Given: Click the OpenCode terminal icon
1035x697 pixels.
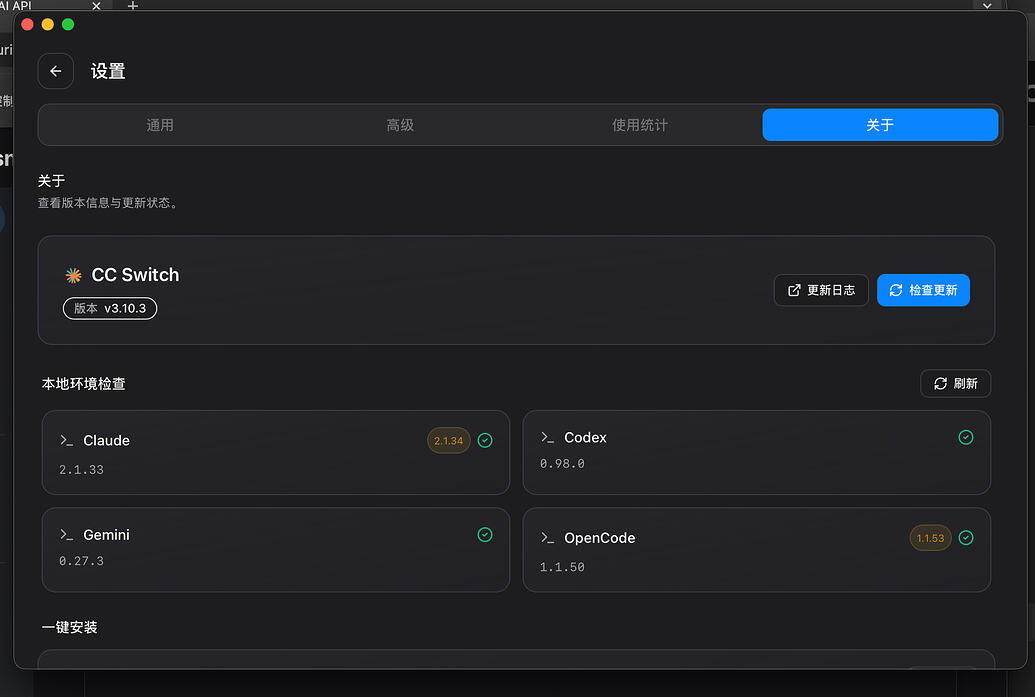Looking at the screenshot, I should (547, 538).
